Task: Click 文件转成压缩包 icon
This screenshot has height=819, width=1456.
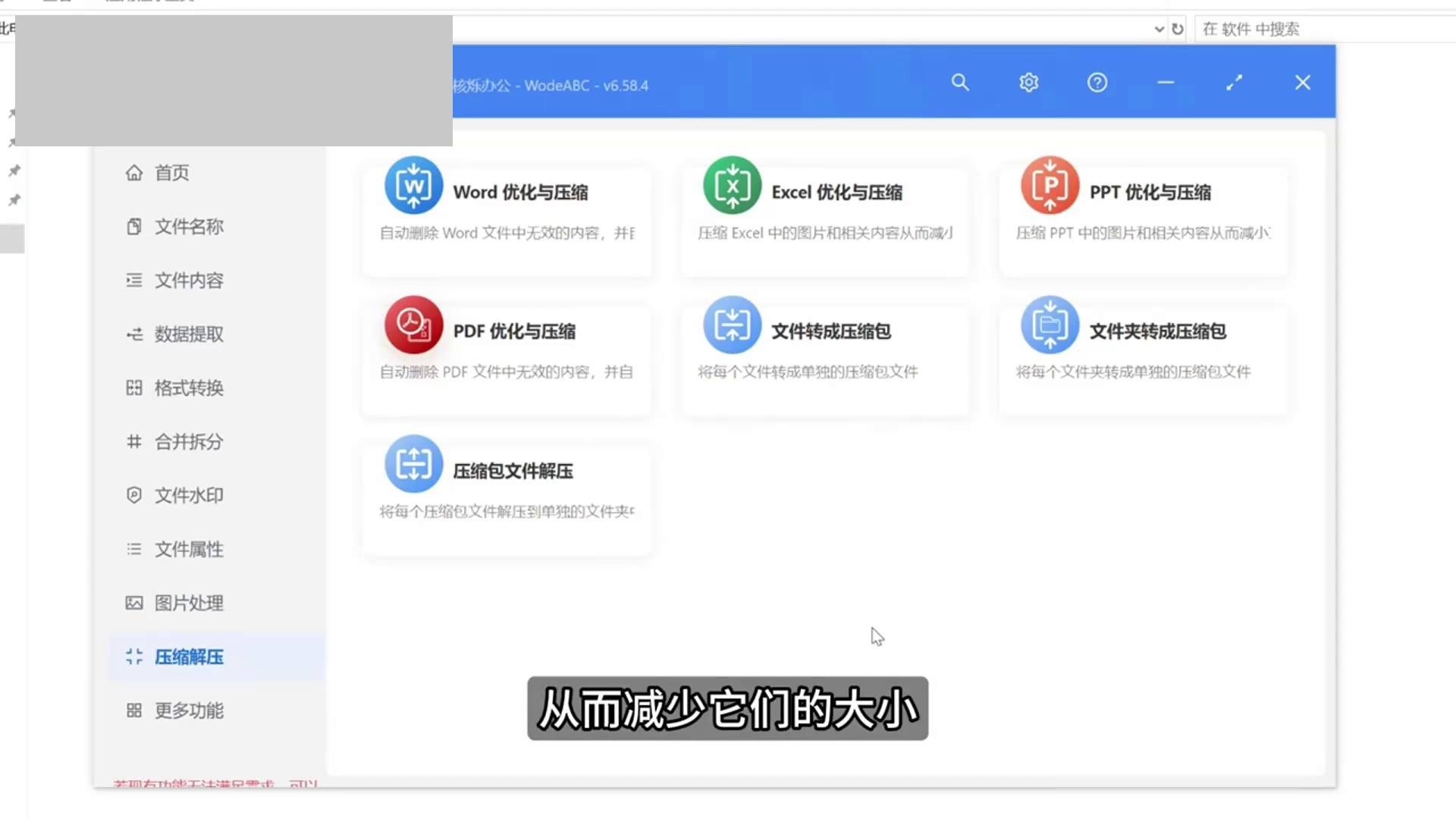Action: coord(732,325)
